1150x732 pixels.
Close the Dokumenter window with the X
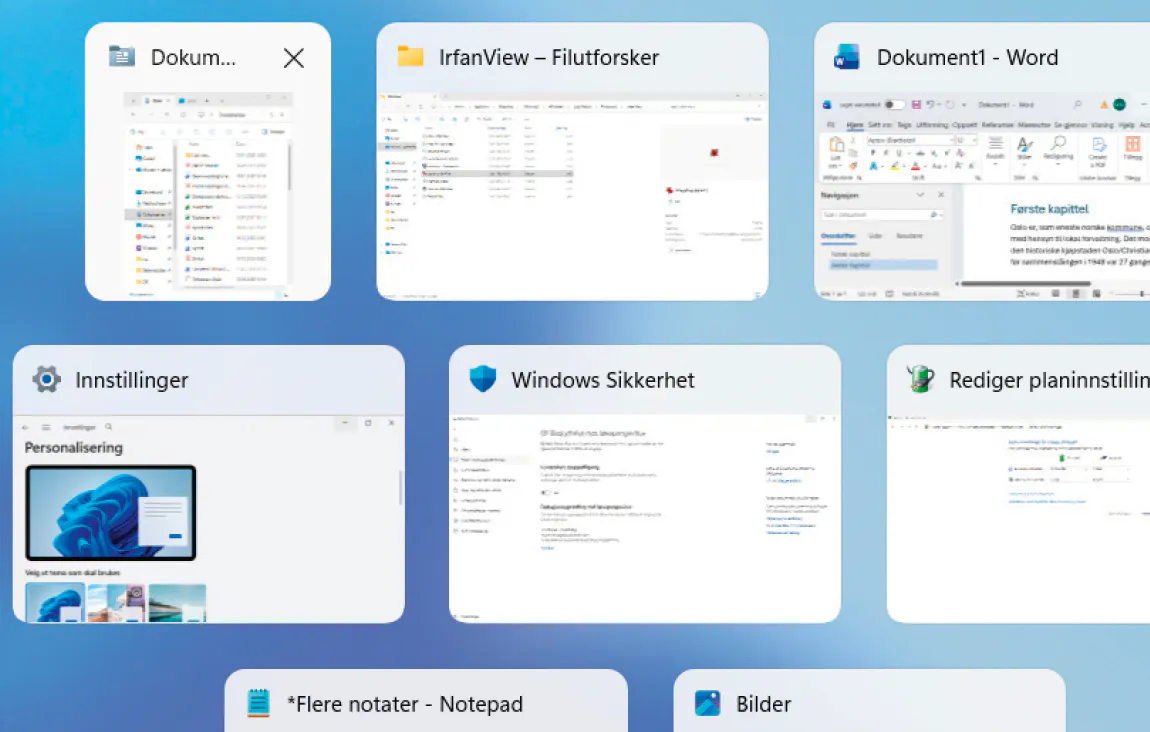pyautogui.click(x=293, y=58)
